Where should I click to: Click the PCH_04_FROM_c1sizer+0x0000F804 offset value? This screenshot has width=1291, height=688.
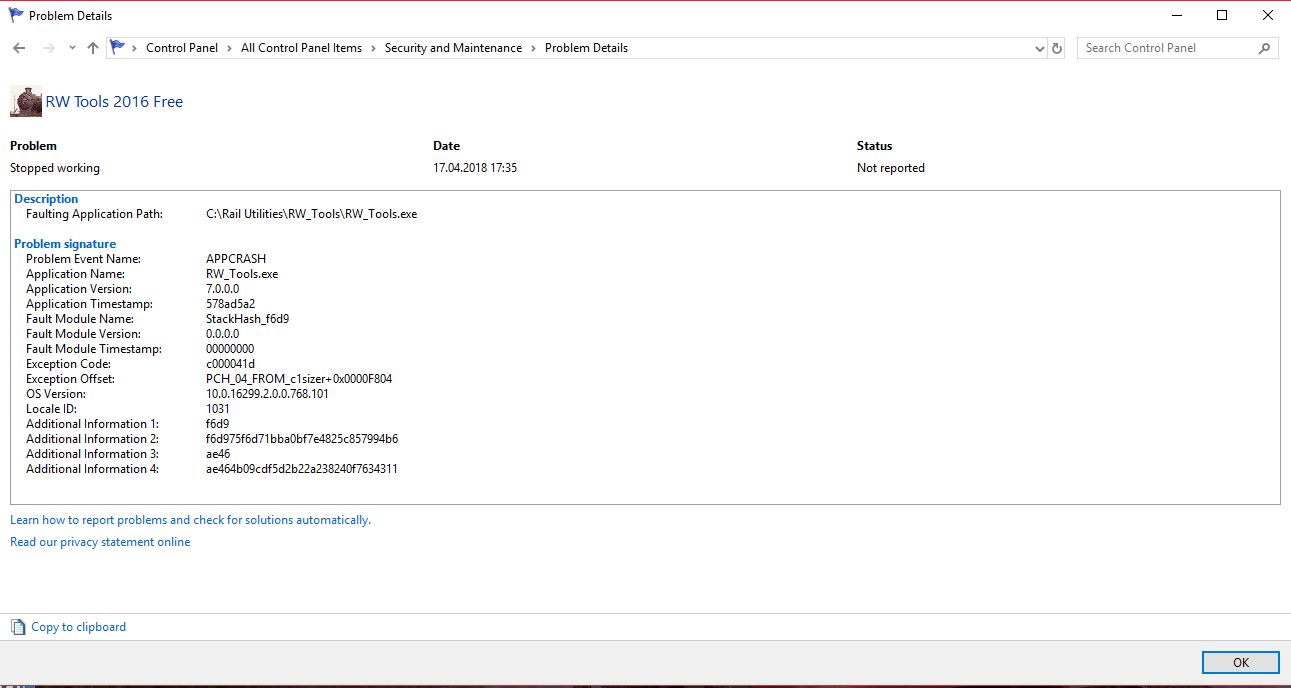click(299, 379)
